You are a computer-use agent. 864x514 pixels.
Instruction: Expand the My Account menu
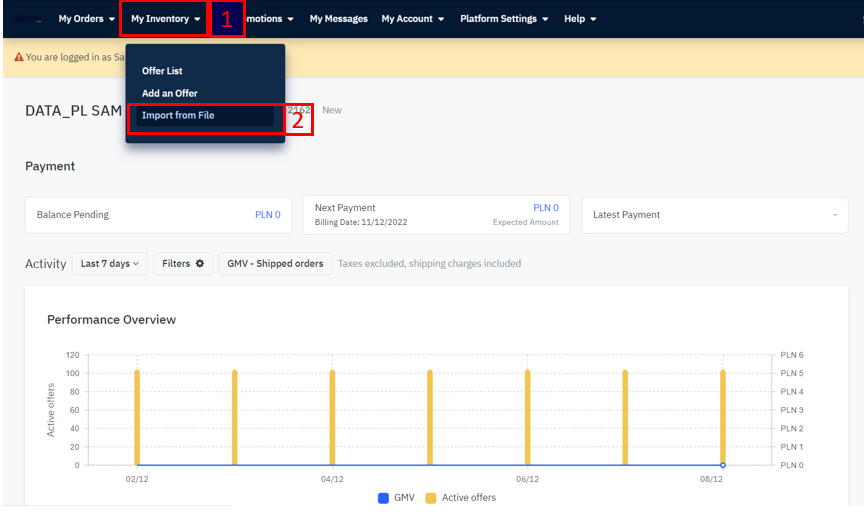[x=413, y=19]
